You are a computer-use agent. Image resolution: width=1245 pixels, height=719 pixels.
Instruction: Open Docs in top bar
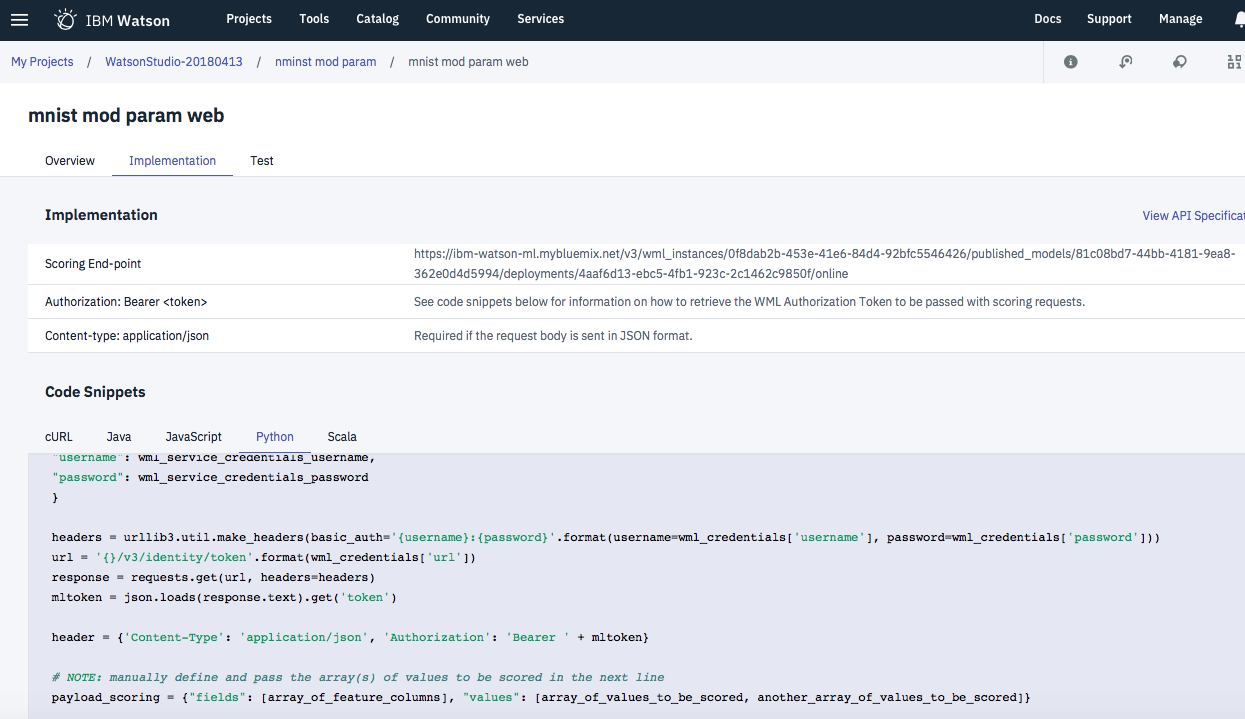pos(1048,19)
